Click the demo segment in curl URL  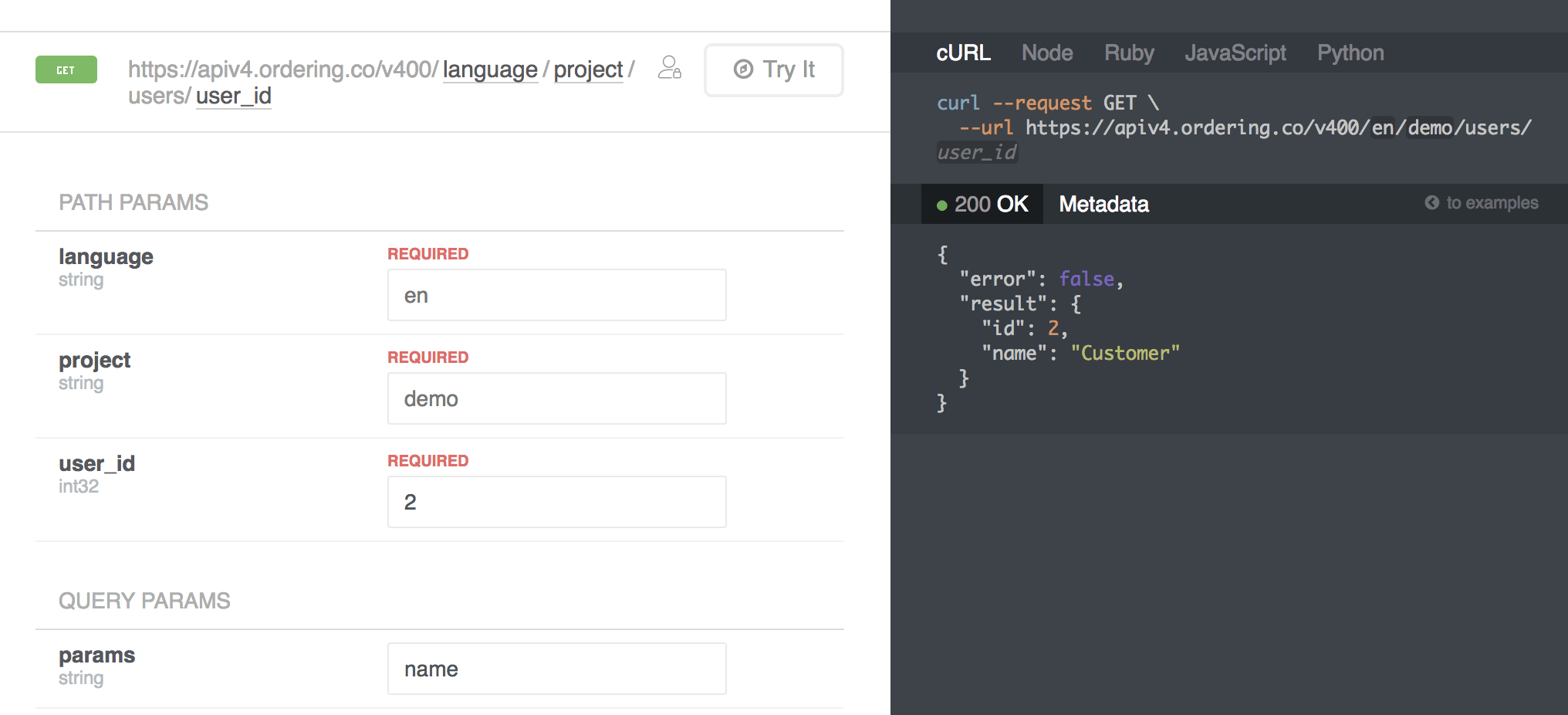click(x=1430, y=127)
